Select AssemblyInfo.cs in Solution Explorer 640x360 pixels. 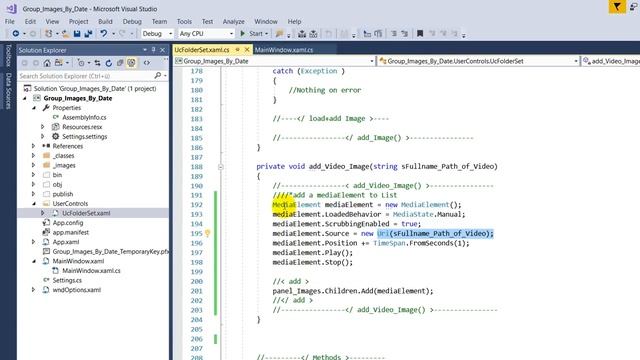84,117
